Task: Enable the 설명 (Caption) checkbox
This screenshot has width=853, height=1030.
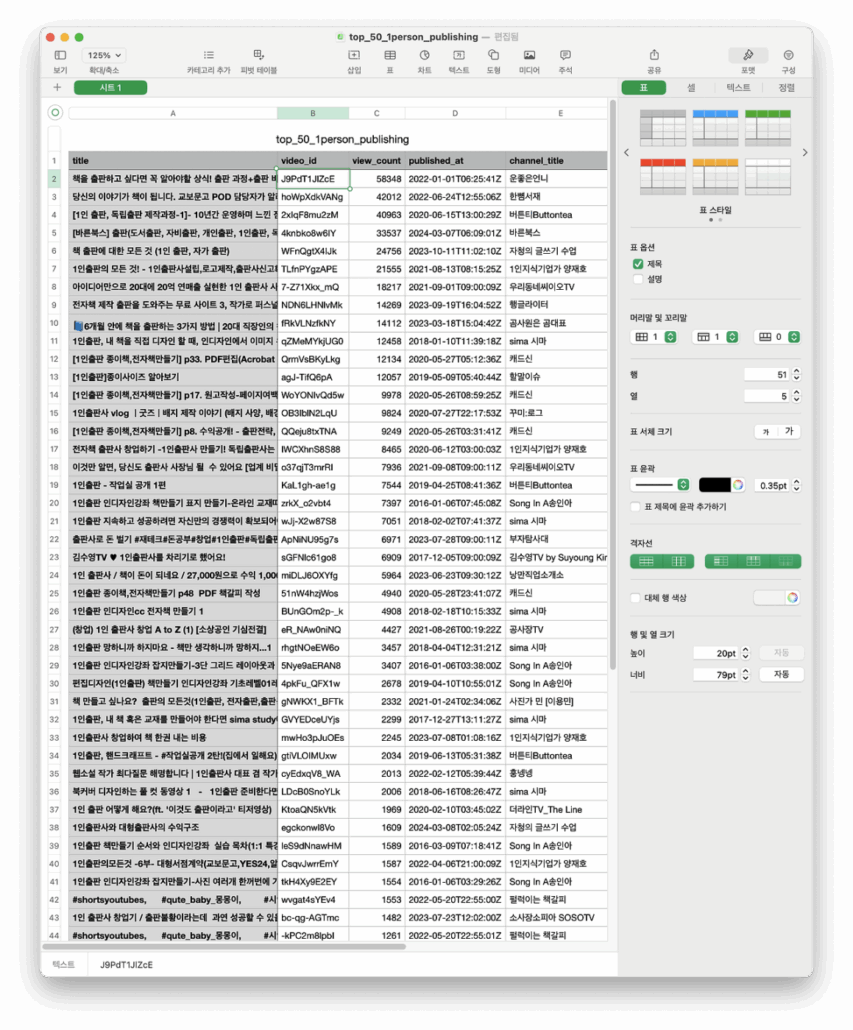Action: click(638, 279)
